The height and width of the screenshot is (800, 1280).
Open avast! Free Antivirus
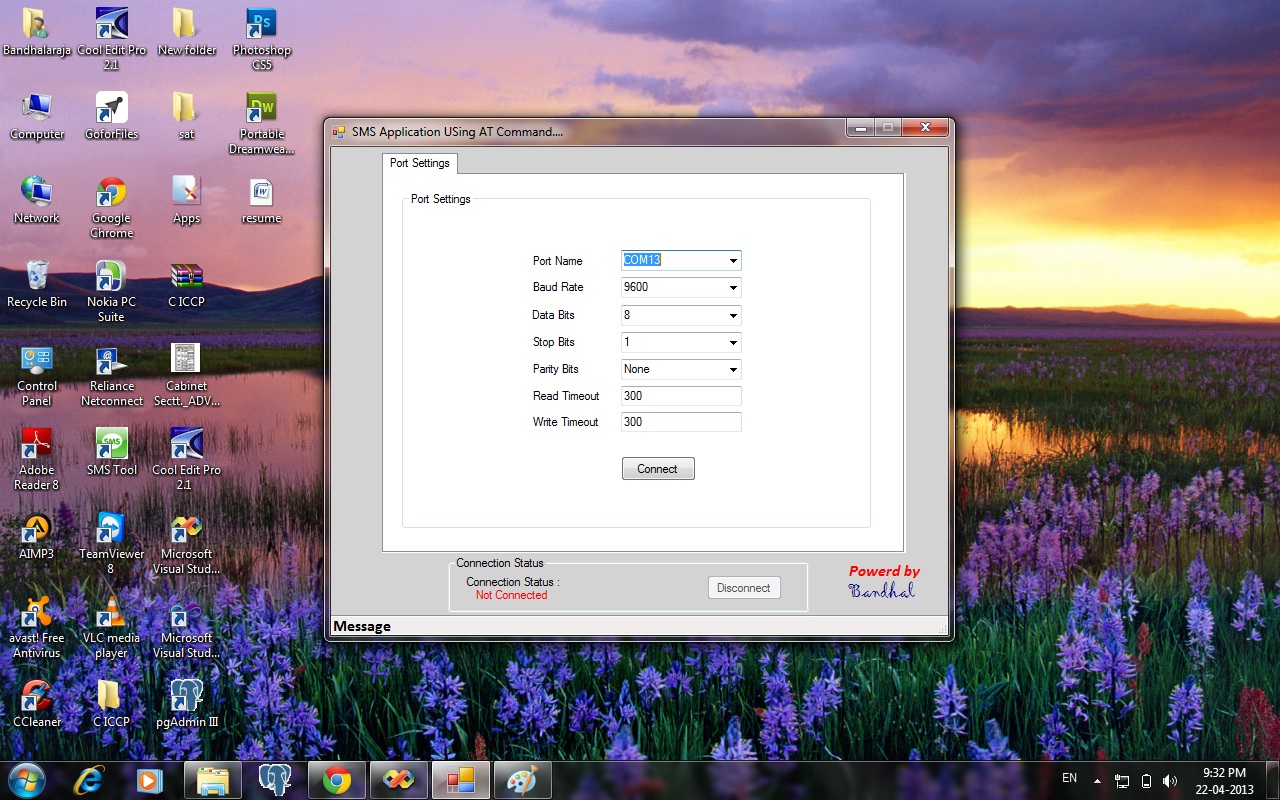click(x=36, y=612)
